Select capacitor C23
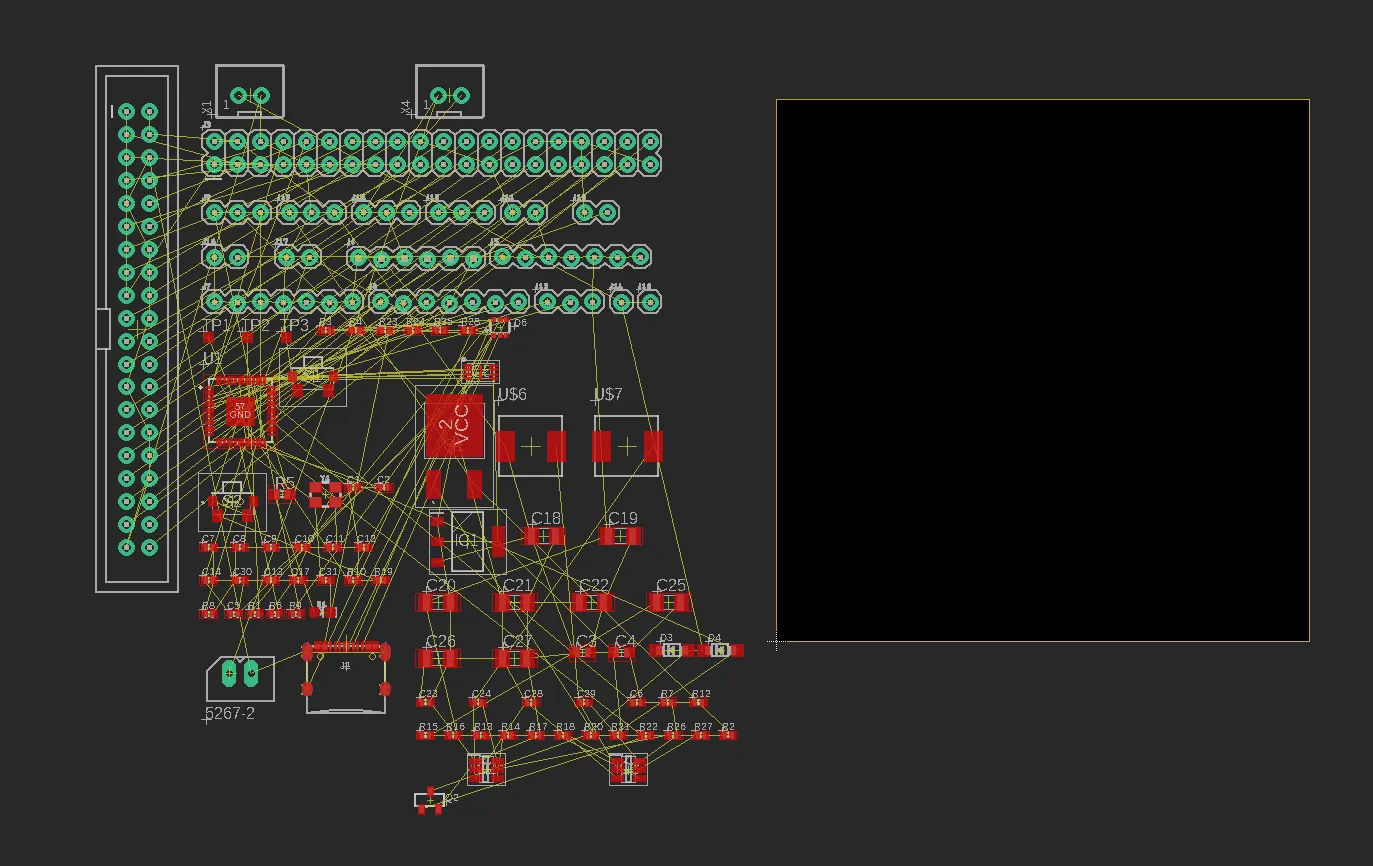The height and width of the screenshot is (866, 1373). (427, 702)
